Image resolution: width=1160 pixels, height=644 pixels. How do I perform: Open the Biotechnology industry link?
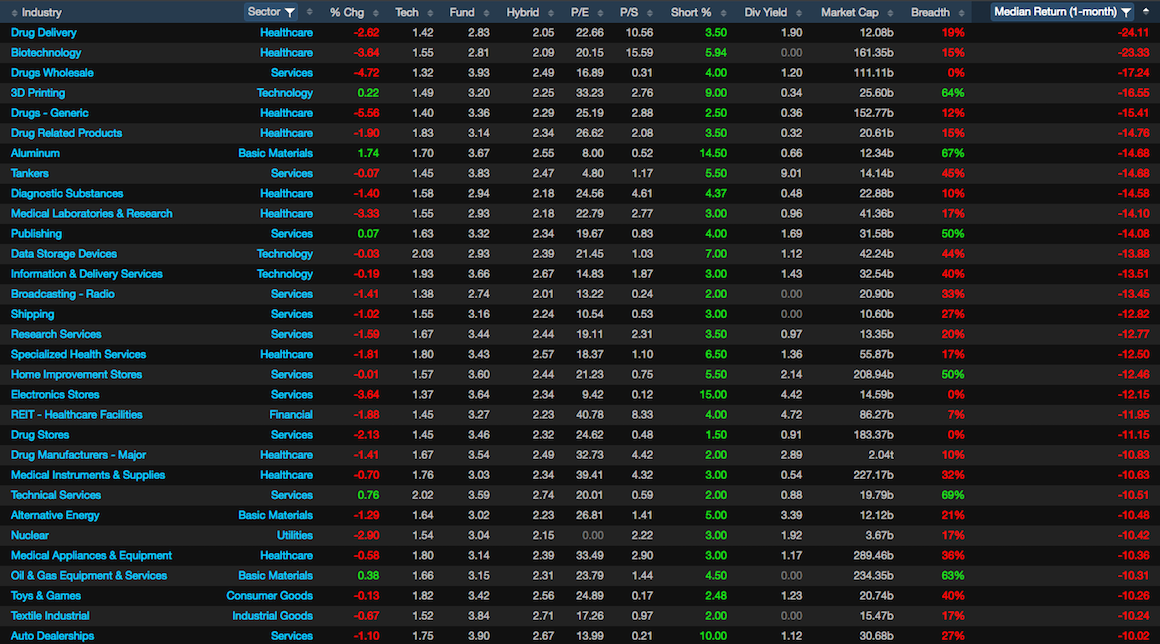point(46,52)
